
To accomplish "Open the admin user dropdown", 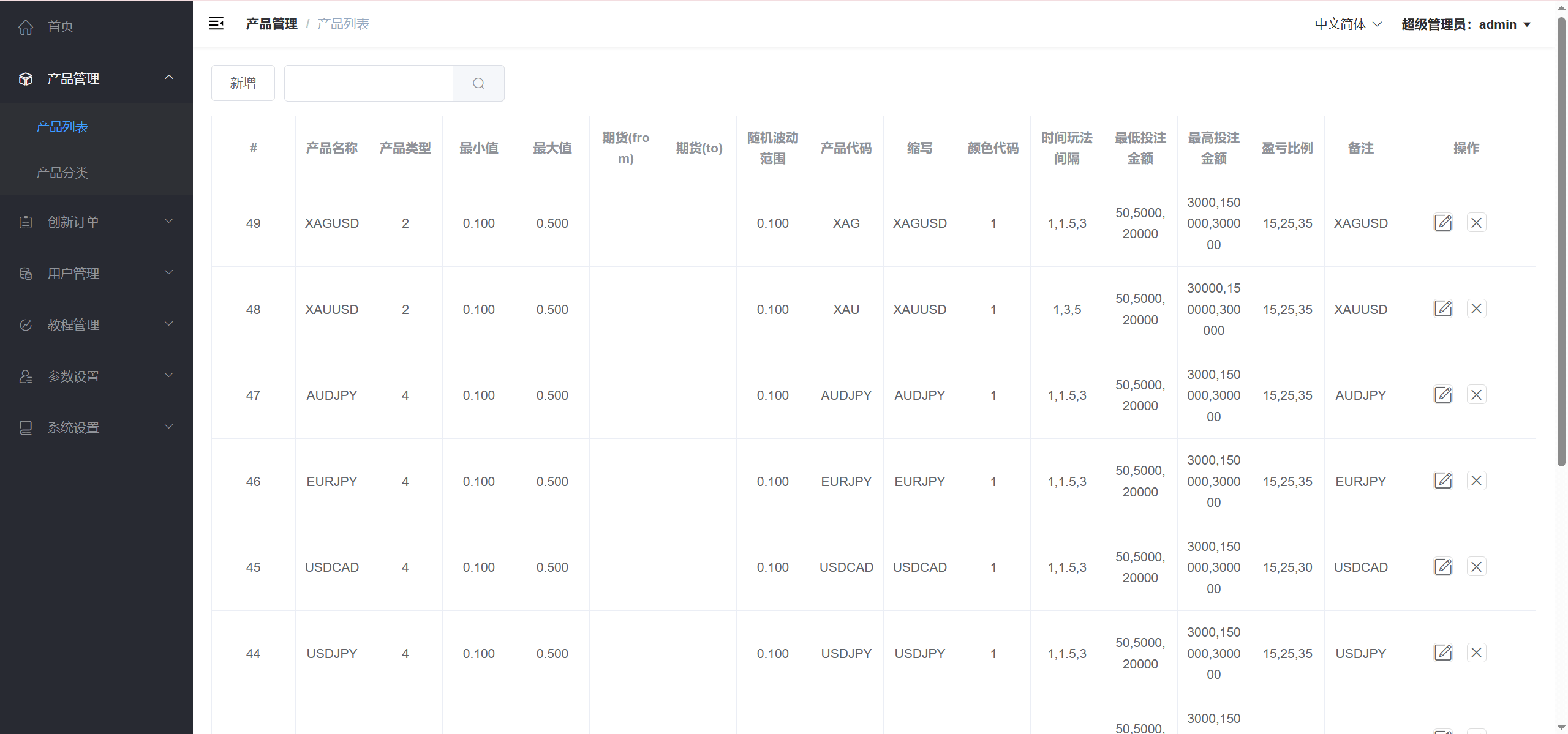I will click(x=1466, y=24).
